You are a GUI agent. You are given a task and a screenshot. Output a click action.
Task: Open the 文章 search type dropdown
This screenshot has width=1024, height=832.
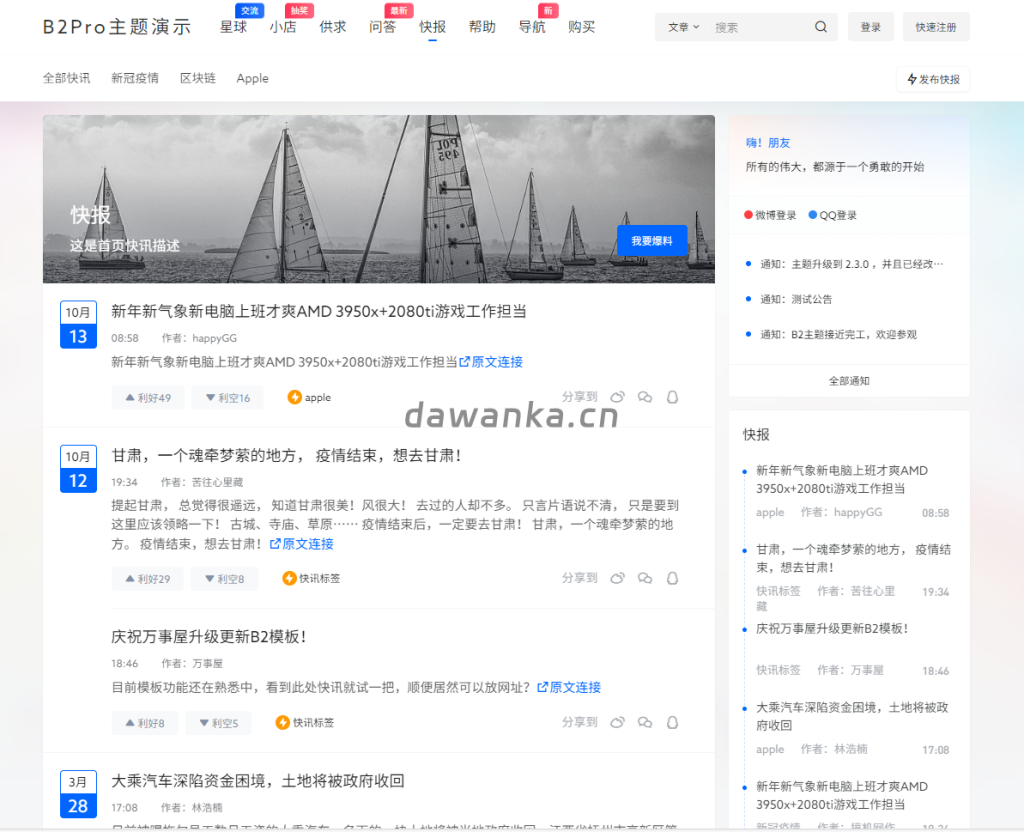click(683, 27)
